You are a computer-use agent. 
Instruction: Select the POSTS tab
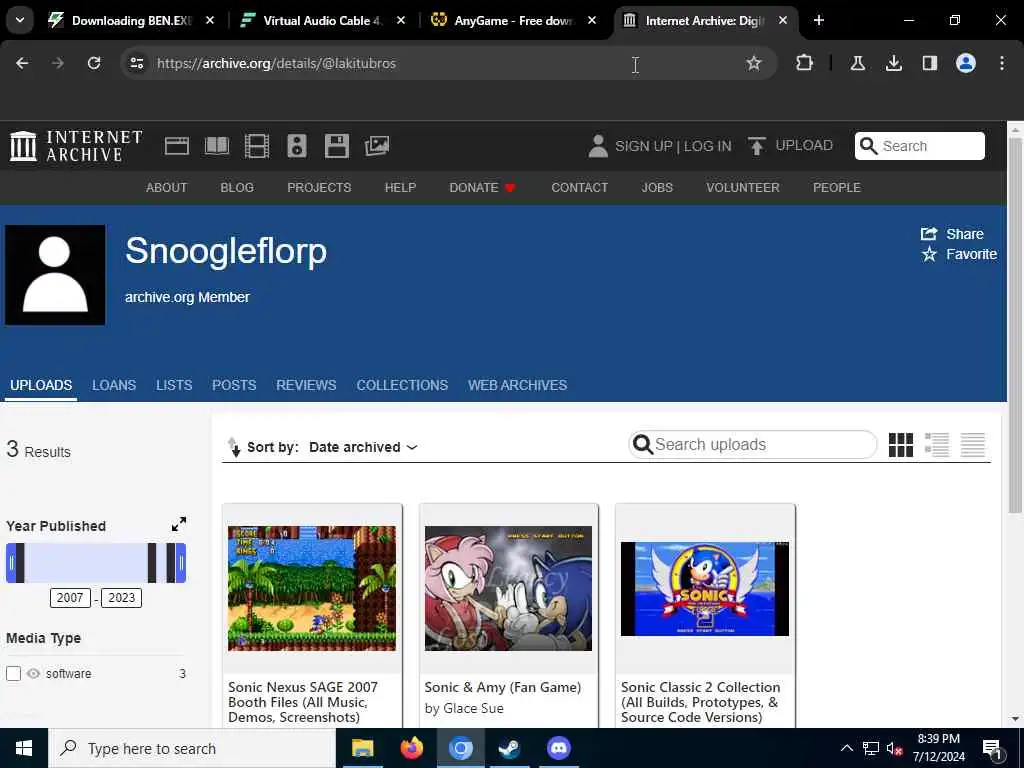(234, 385)
